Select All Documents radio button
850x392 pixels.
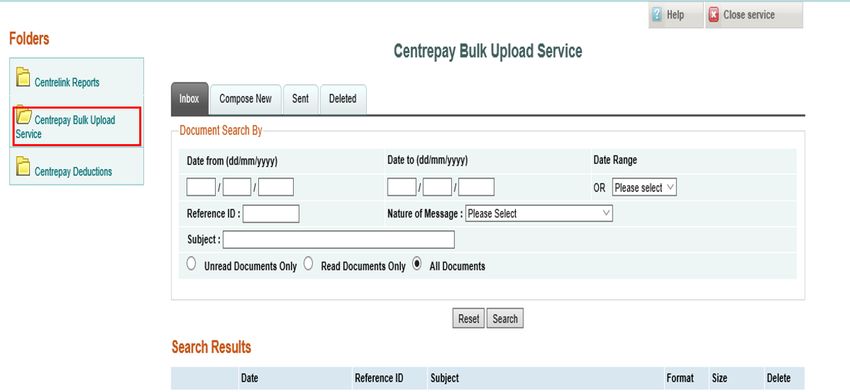pyautogui.click(x=416, y=264)
